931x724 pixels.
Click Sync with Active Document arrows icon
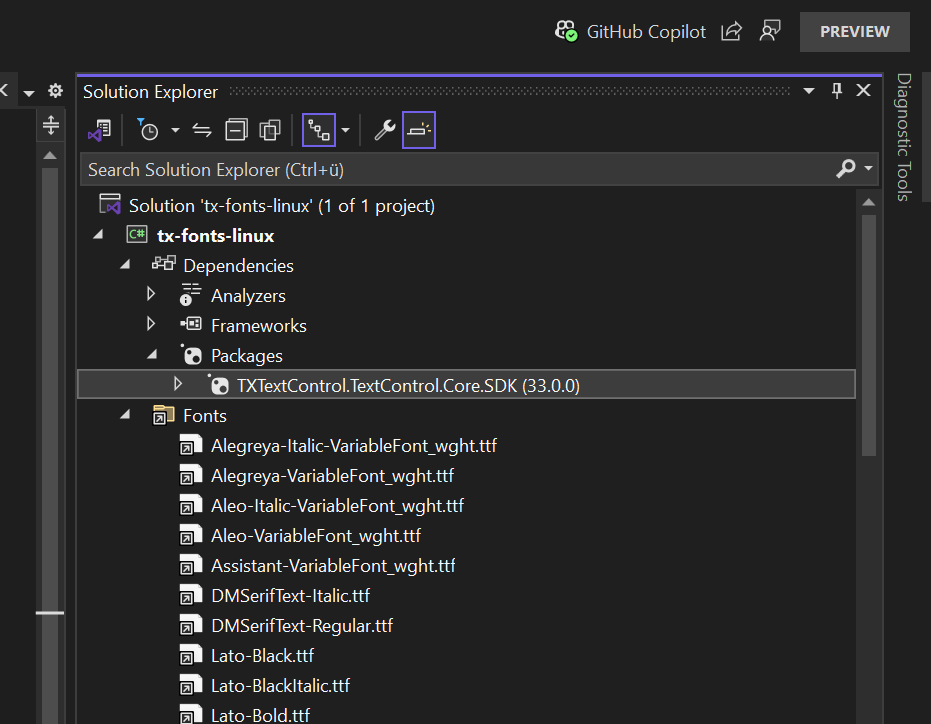[x=202, y=130]
